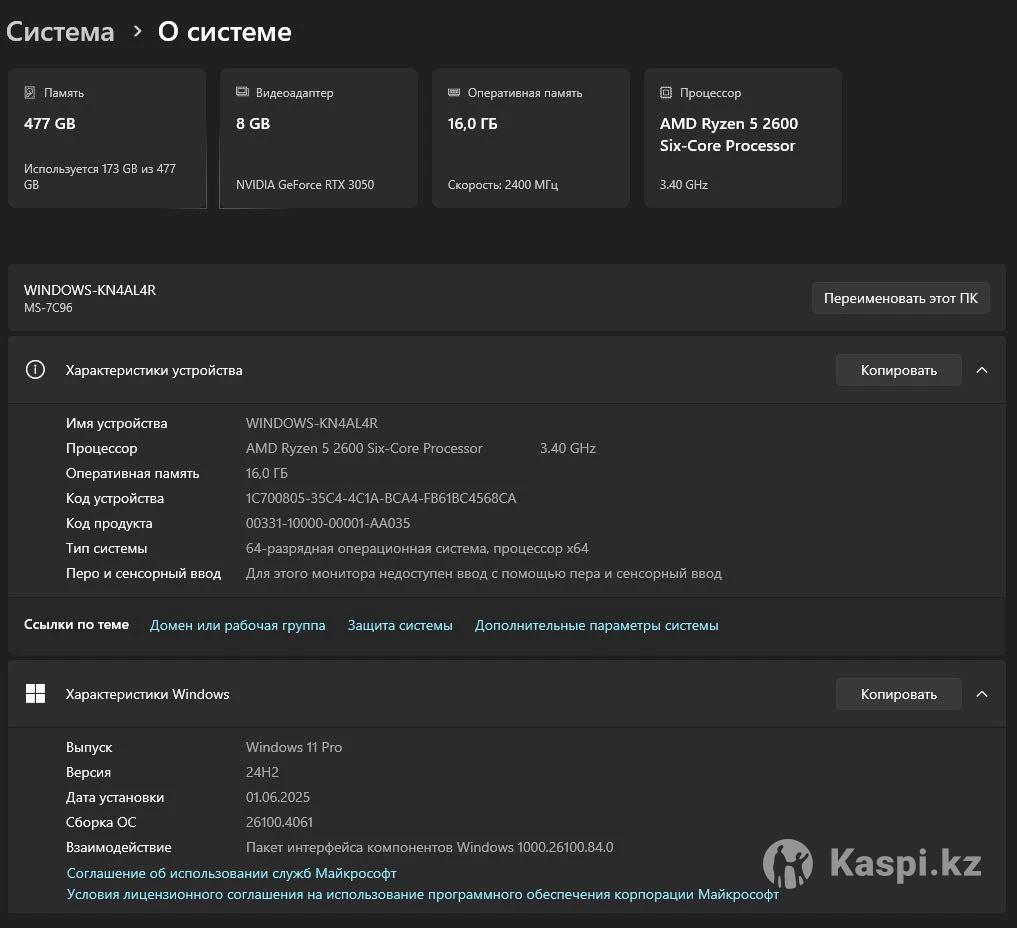Click the 16,0 ГБ value in device specifications
Image resolution: width=1017 pixels, height=928 pixels.
coord(267,473)
